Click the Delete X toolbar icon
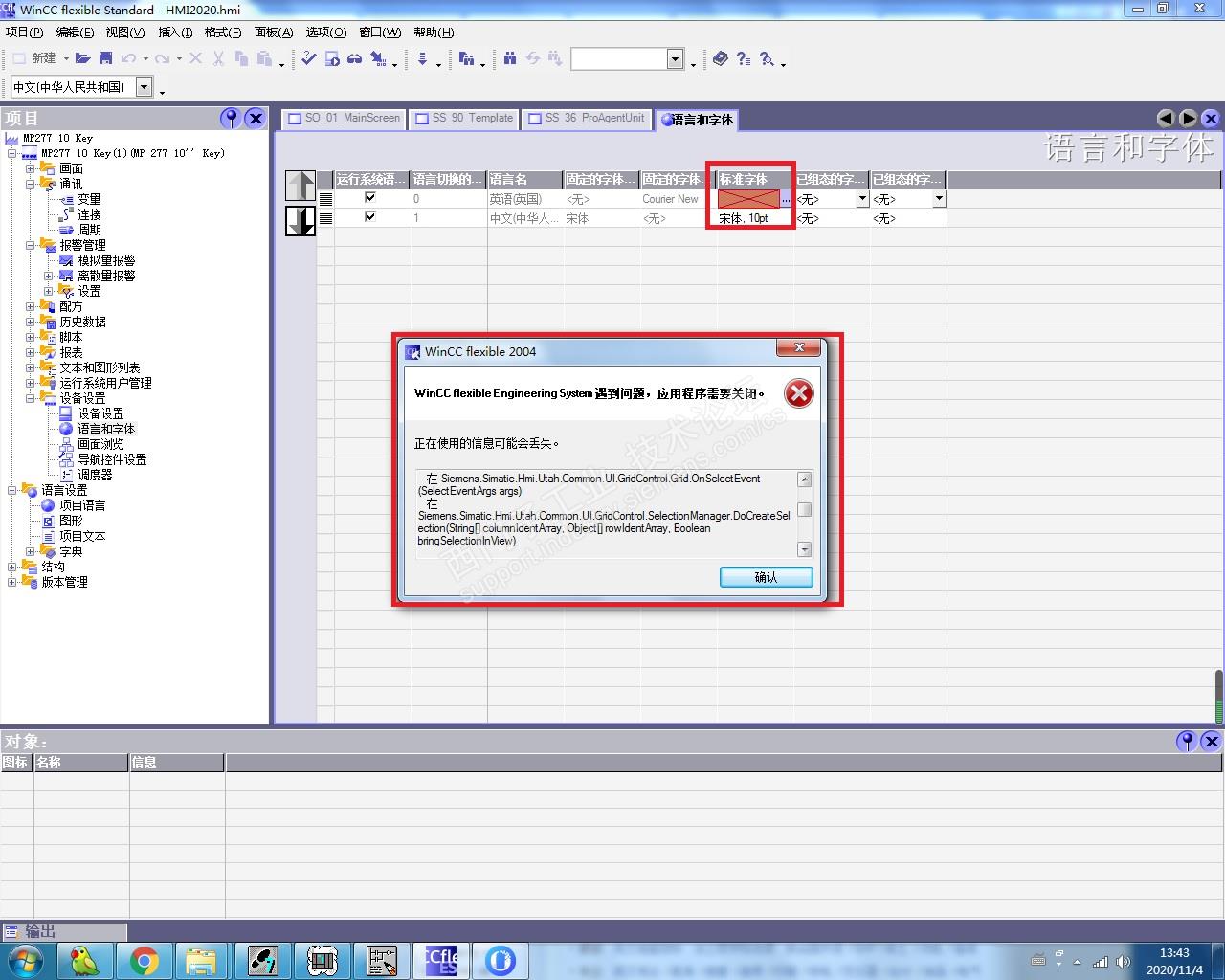1225x980 pixels. (x=195, y=58)
